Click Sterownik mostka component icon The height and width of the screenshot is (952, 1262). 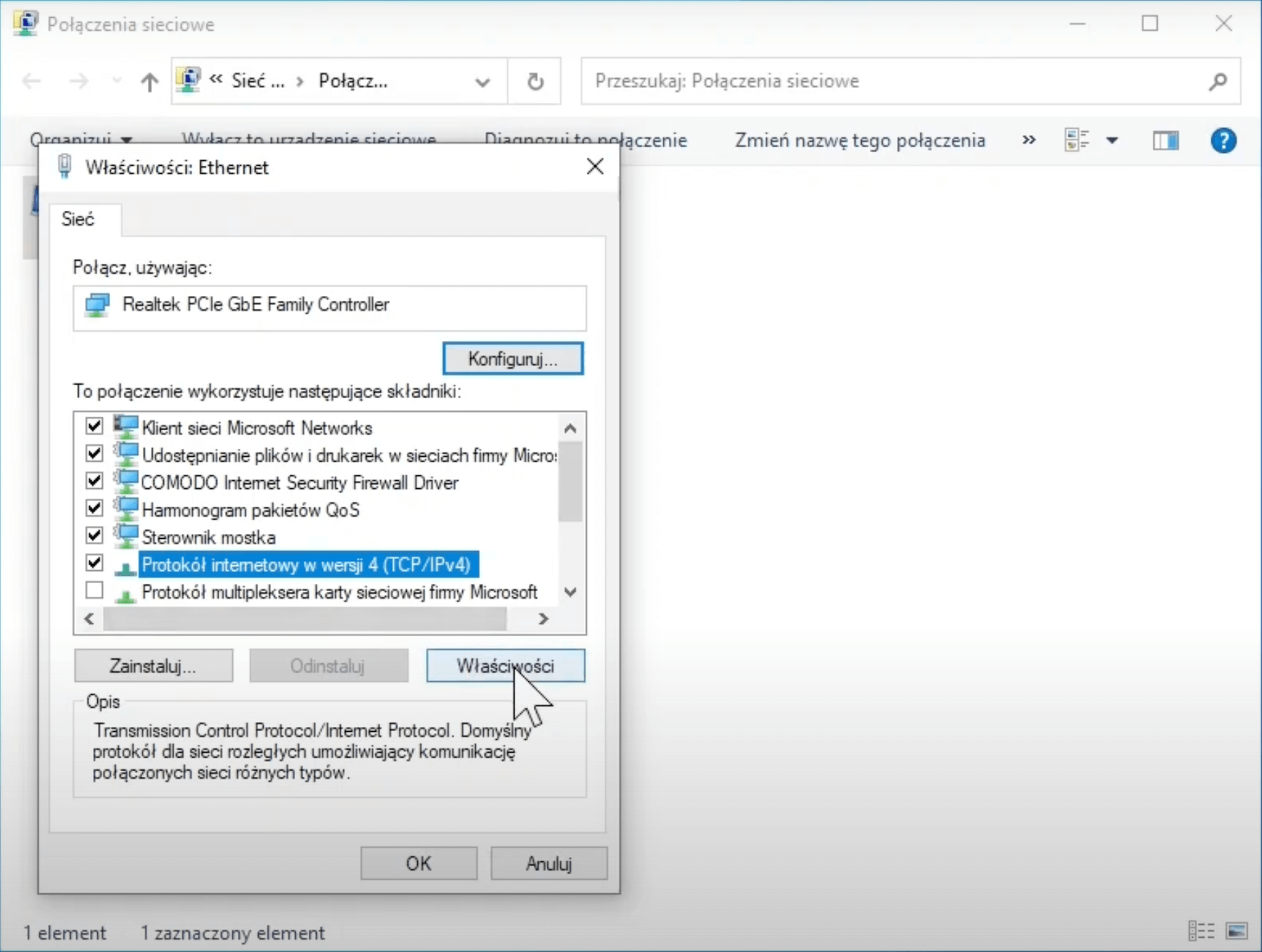coord(126,536)
